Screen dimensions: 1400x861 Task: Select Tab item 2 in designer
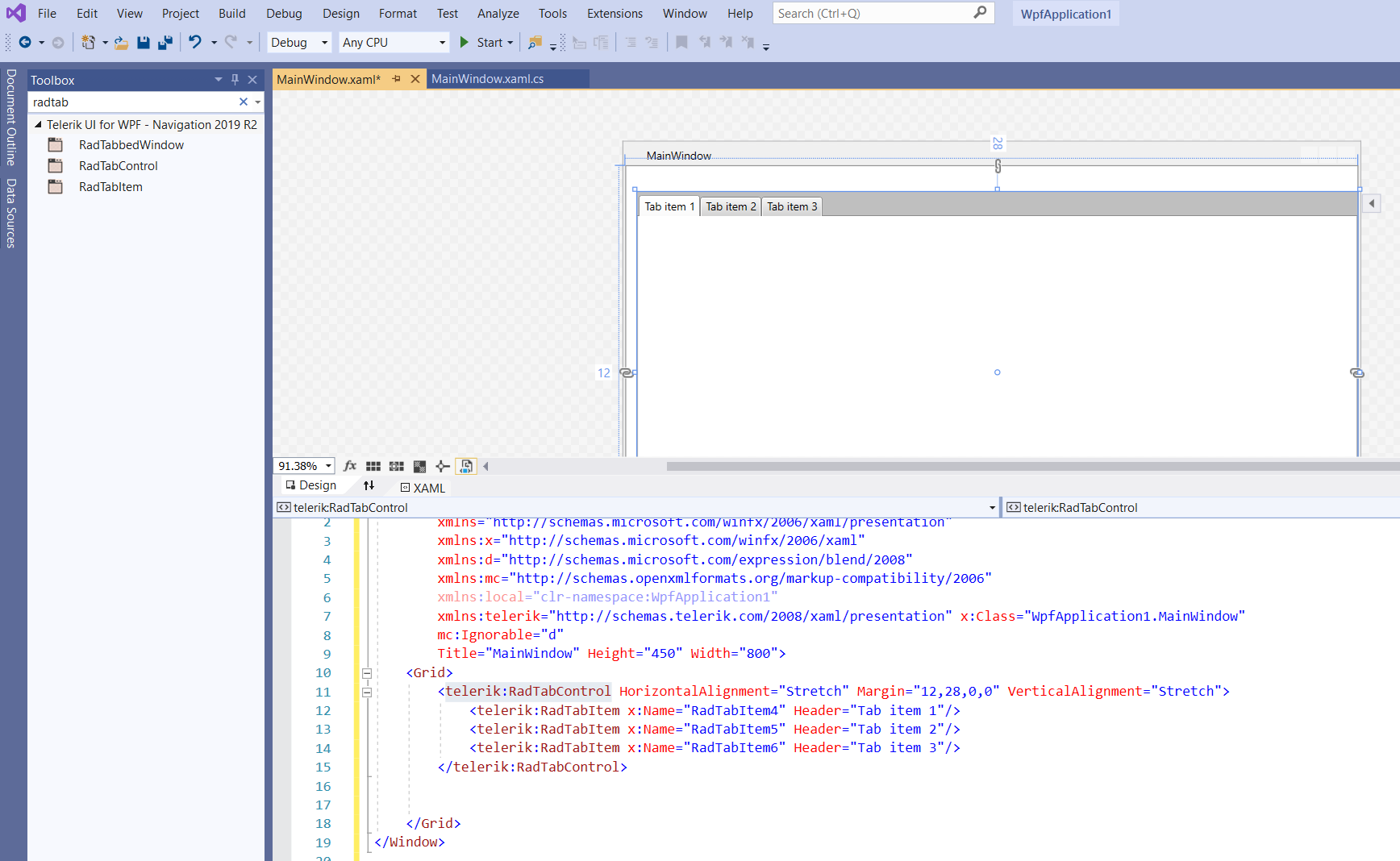click(x=731, y=207)
